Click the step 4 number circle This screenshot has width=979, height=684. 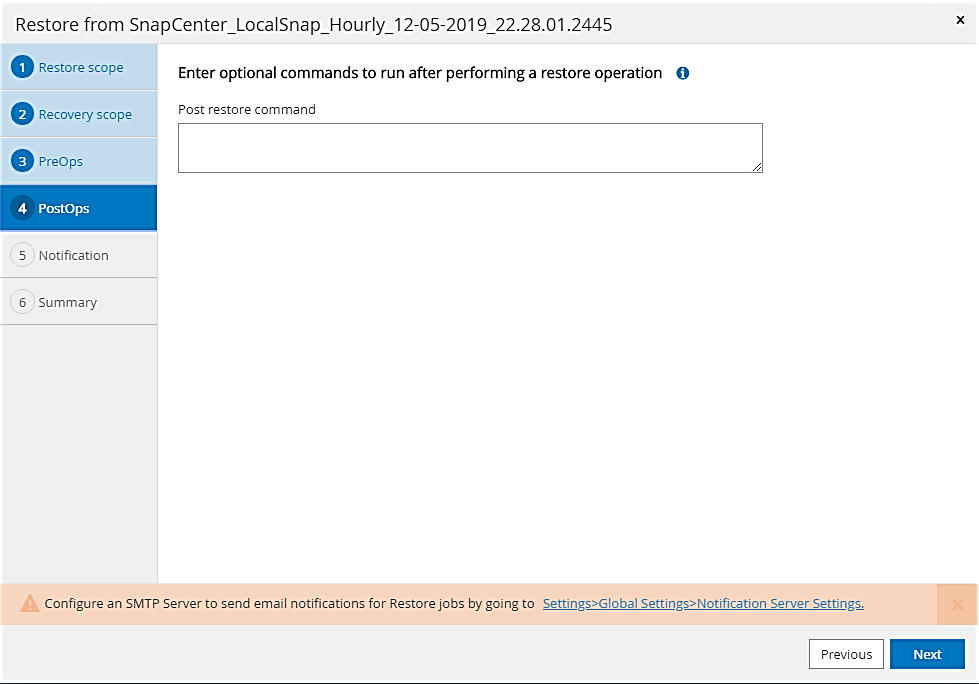pyautogui.click(x=22, y=208)
